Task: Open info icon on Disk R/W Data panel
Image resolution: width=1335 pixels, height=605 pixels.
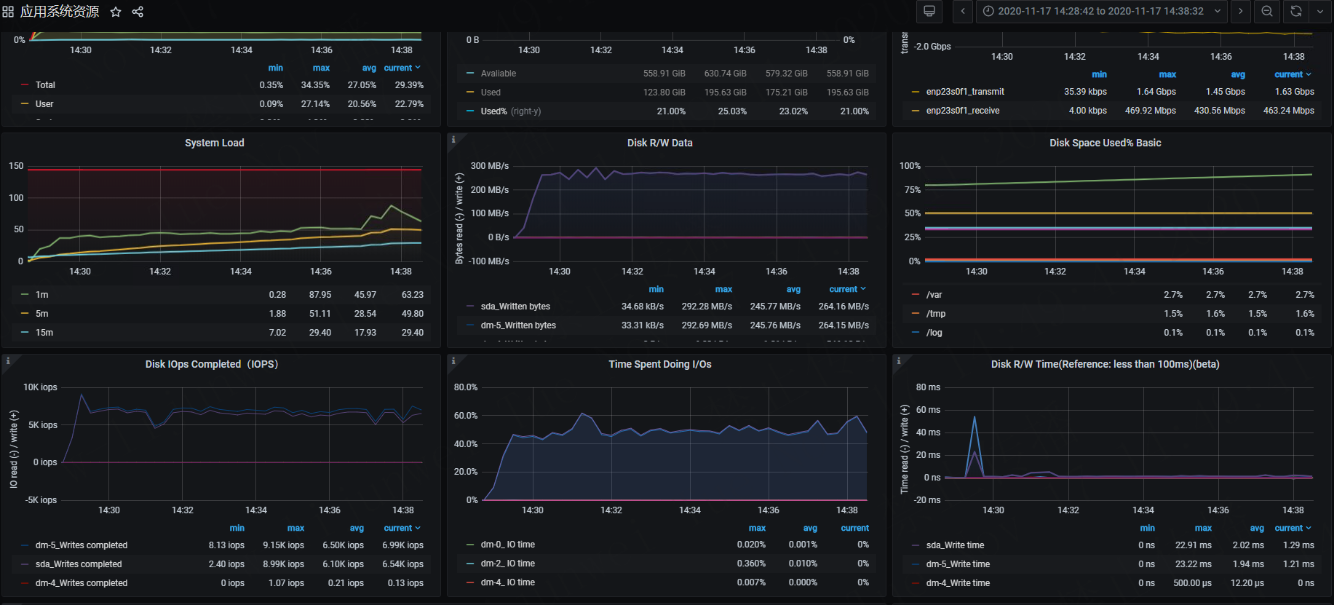Action: tap(454, 140)
